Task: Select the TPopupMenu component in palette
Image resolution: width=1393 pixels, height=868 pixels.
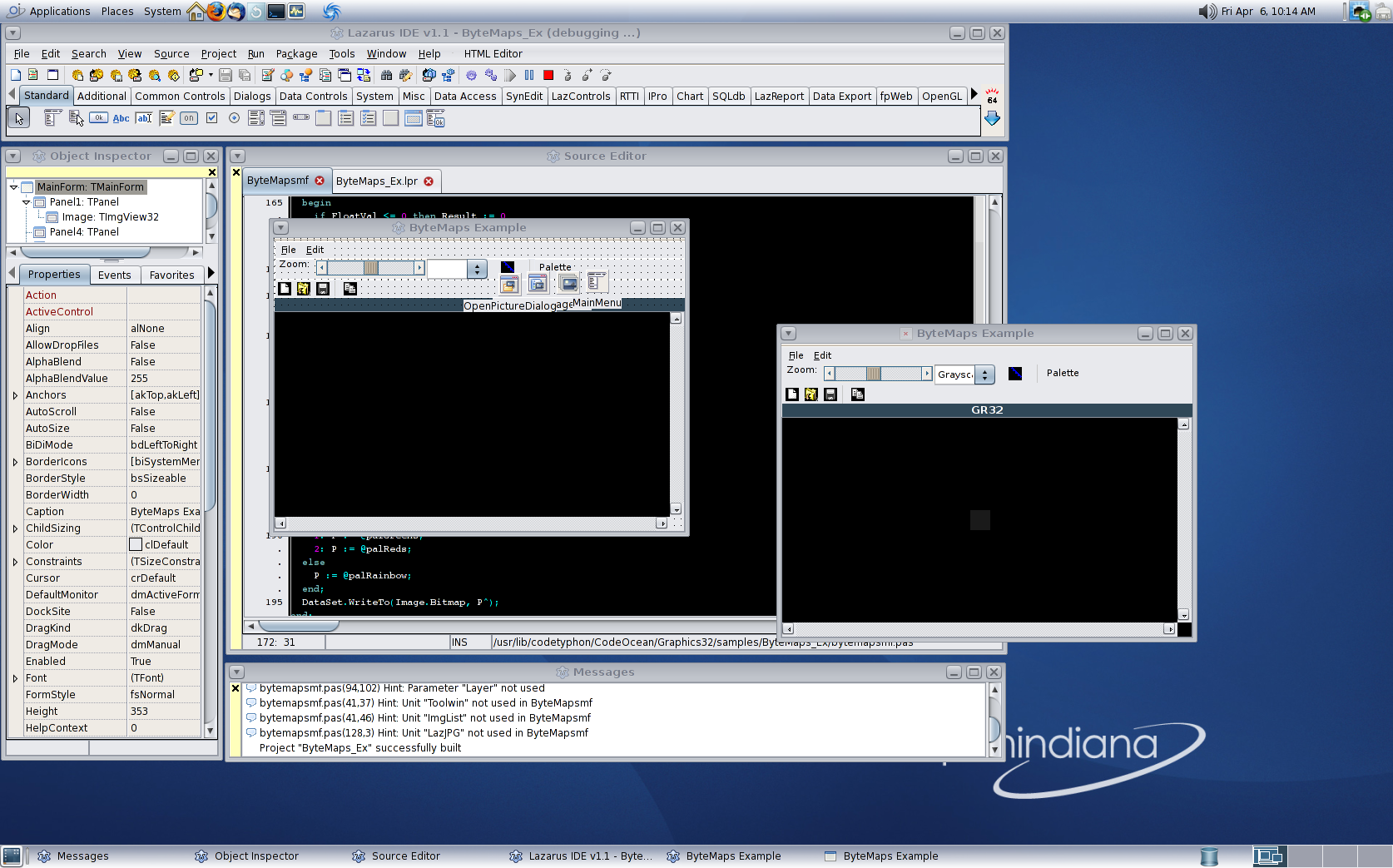Action: pyautogui.click(x=76, y=118)
